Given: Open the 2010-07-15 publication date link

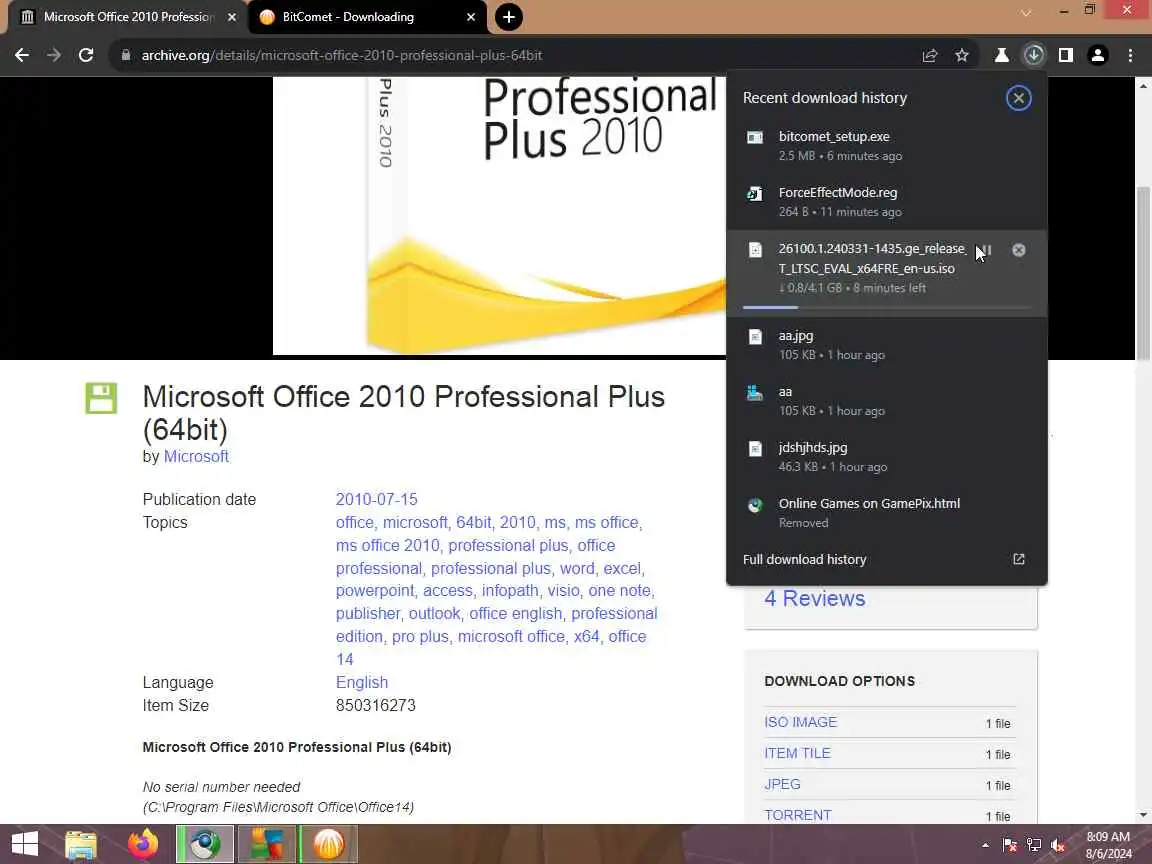Looking at the screenshot, I should pos(376,500).
